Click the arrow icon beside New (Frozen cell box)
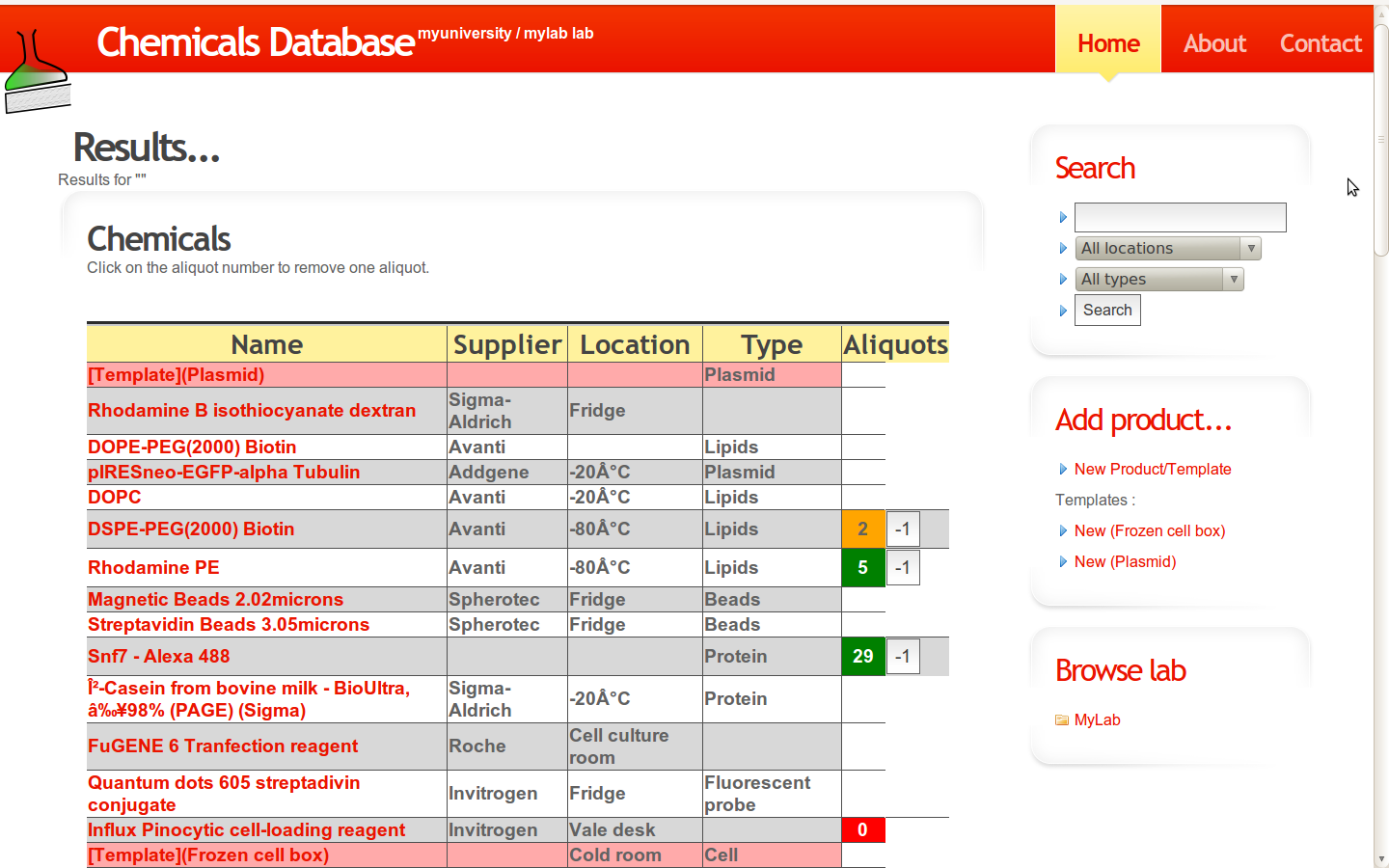1389x868 pixels. point(1064,530)
